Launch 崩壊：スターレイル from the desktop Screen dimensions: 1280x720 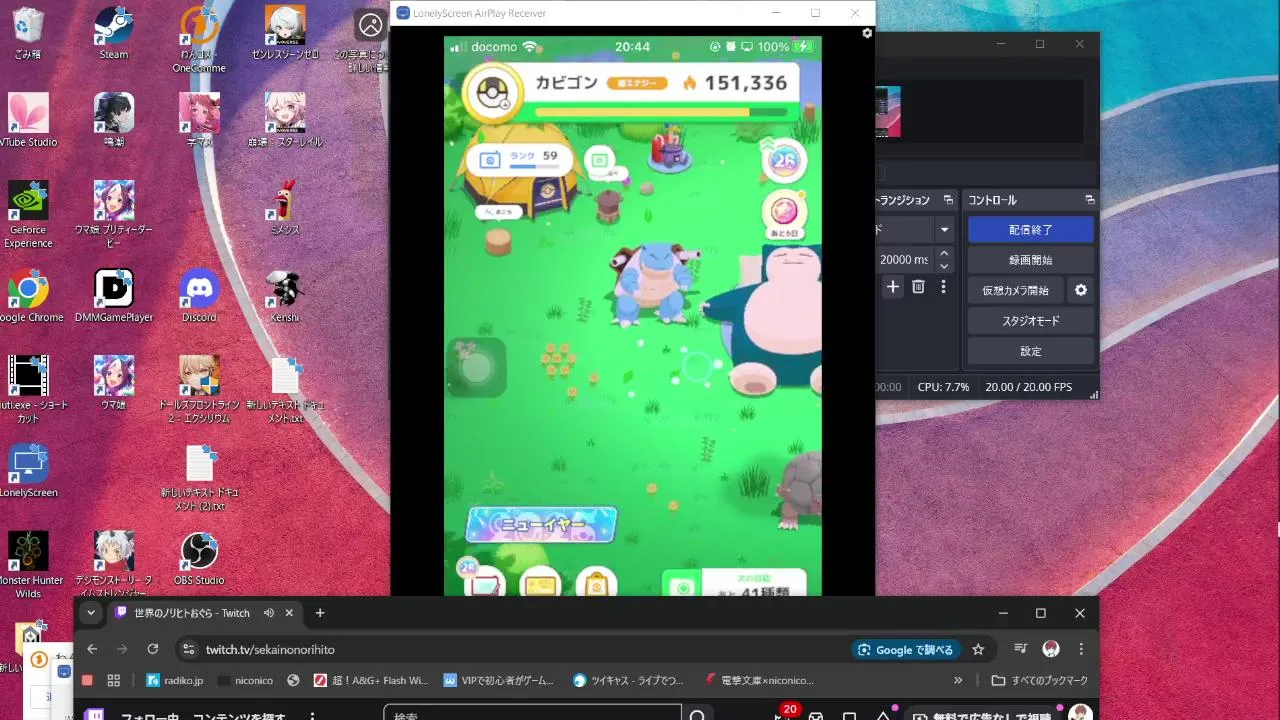[x=285, y=120]
